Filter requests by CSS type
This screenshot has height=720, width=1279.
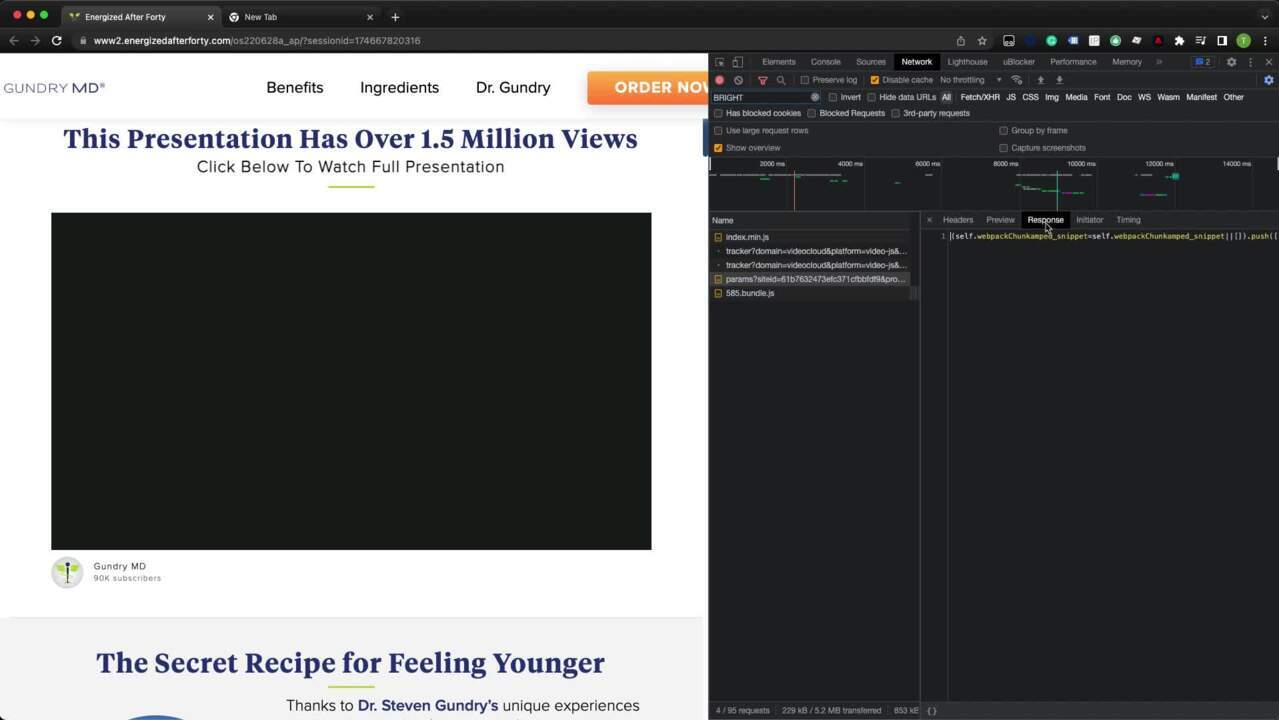[1030, 97]
